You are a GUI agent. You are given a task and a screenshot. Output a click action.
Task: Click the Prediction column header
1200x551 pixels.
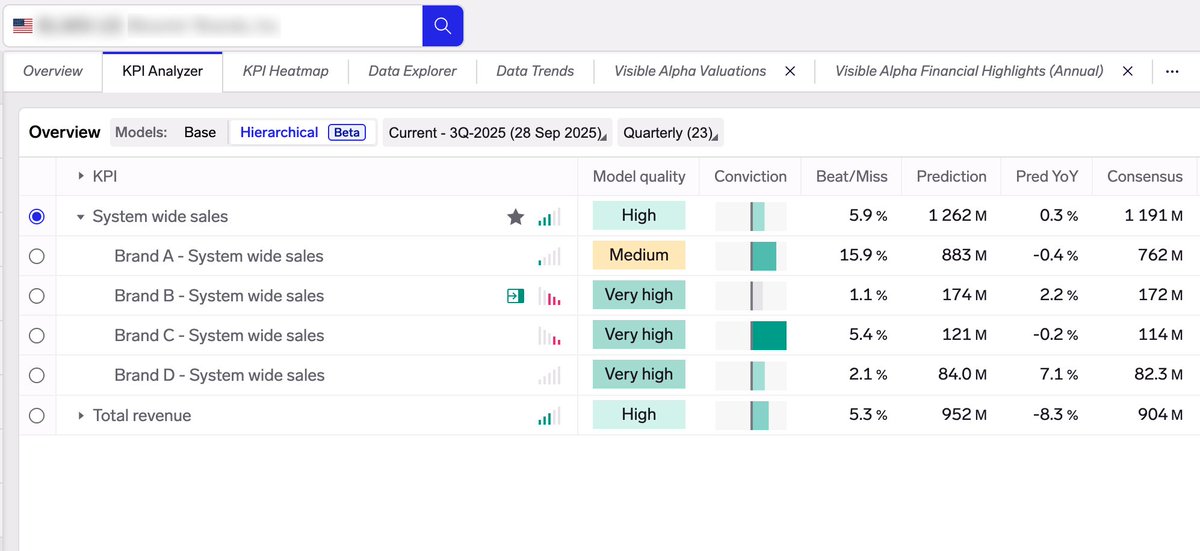point(951,176)
